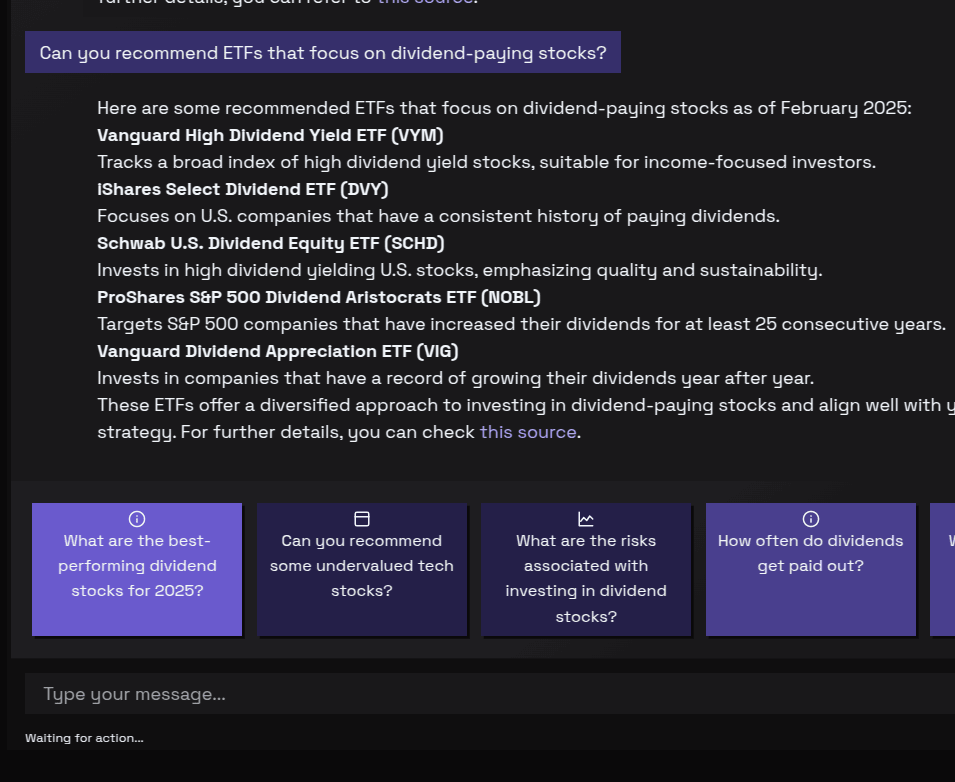Image resolution: width=955 pixels, height=782 pixels.
Task: Click the Vanguard Dividend Appreciation ETF heading
Action: click(276, 351)
